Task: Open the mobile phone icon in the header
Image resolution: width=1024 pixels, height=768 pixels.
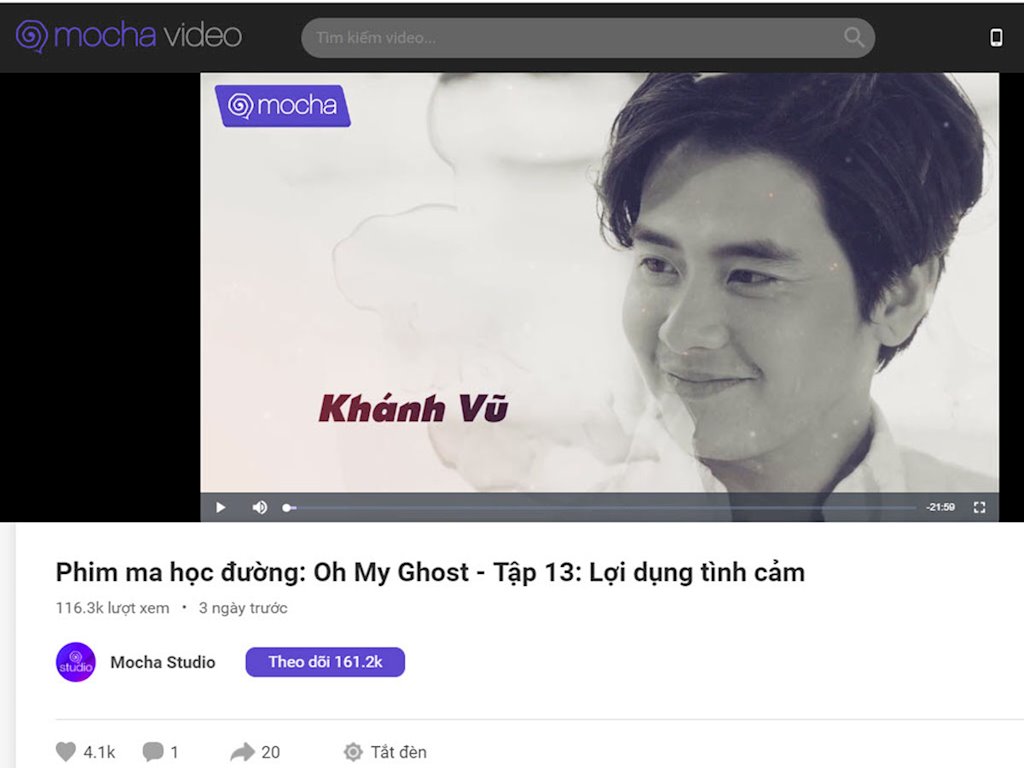Action: point(996,37)
